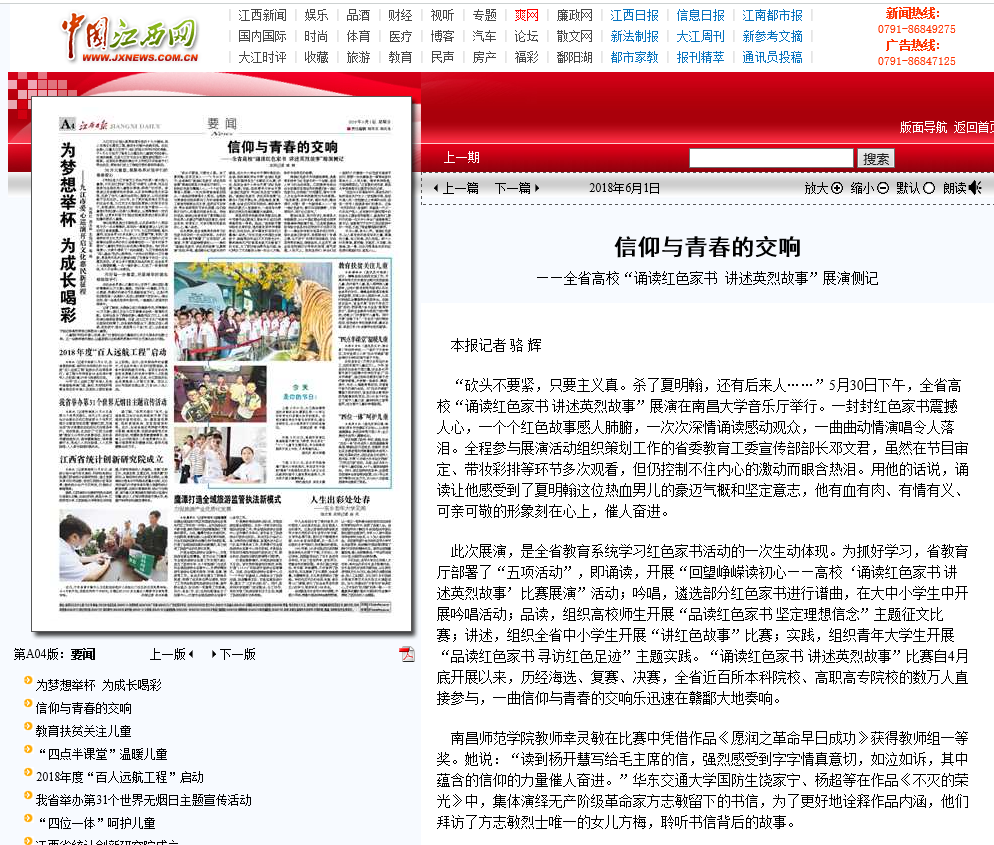Click the 放大 zoom-in plus icon
The height and width of the screenshot is (845, 994).
837,188
